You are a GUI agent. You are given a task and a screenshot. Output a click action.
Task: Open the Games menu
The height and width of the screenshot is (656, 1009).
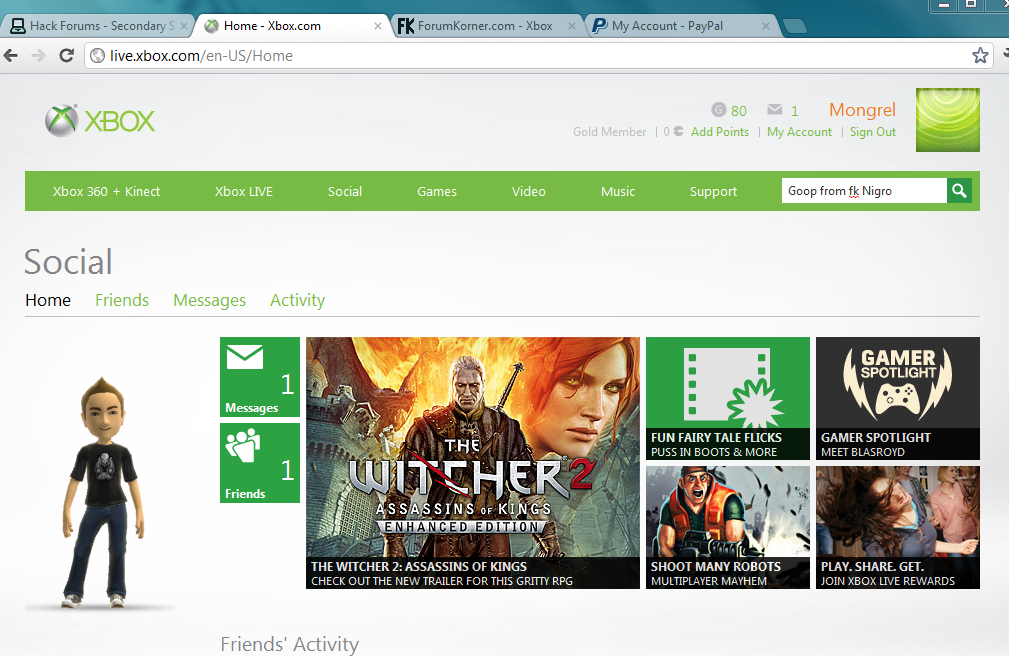click(437, 191)
